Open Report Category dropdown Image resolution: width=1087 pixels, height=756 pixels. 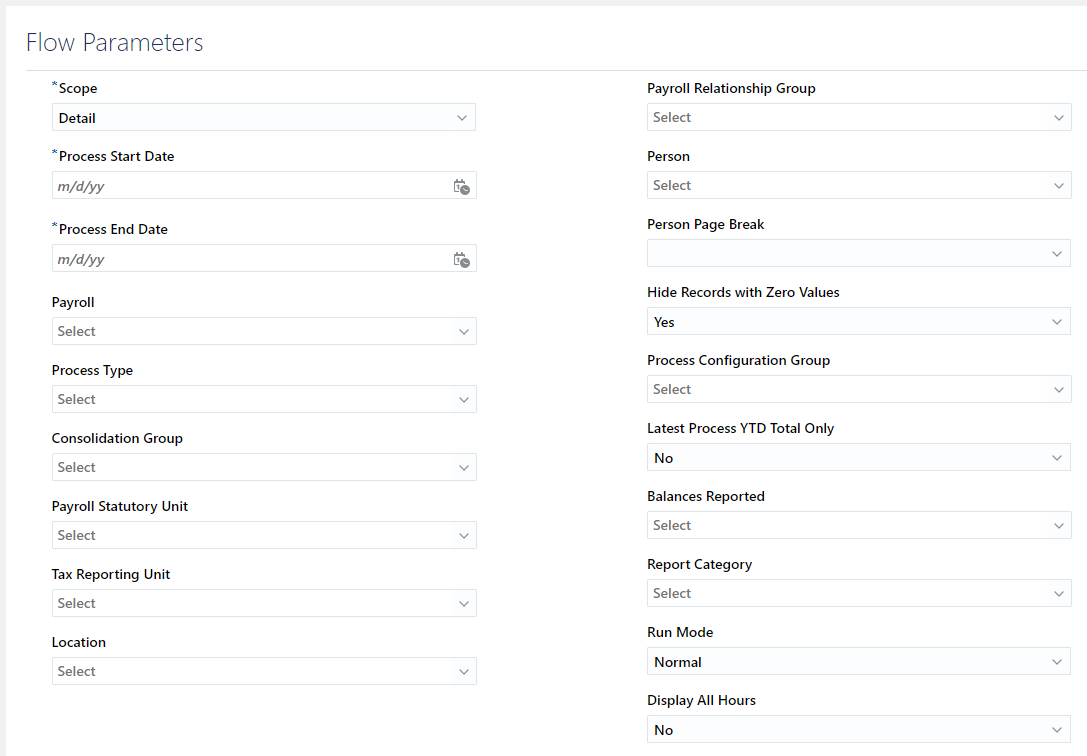[859, 592]
